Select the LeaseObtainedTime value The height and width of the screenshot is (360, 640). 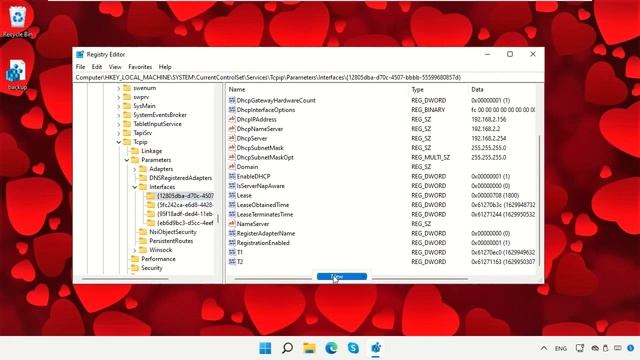click(262, 205)
